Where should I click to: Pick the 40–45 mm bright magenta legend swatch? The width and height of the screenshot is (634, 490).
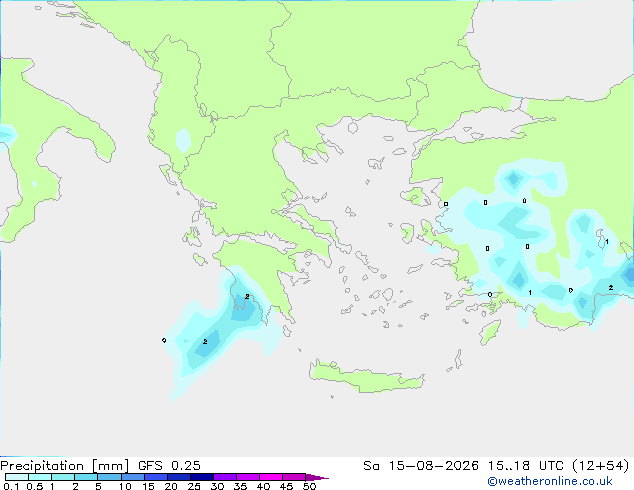271,477
